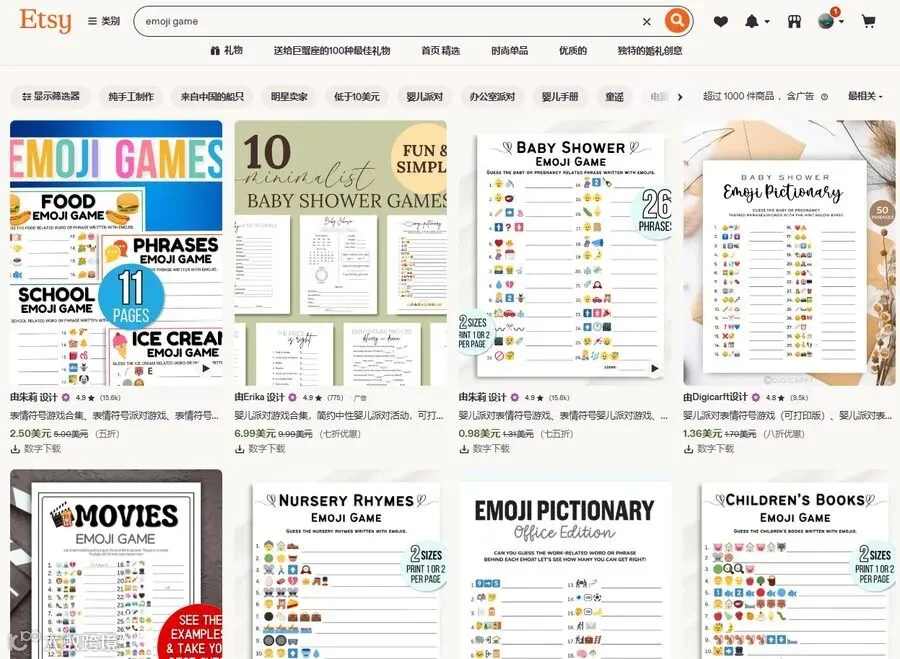This screenshot has width=900, height=659.
Task: Toggle the 童谣 filter chip
Action: pyautogui.click(x=614, y=96)
